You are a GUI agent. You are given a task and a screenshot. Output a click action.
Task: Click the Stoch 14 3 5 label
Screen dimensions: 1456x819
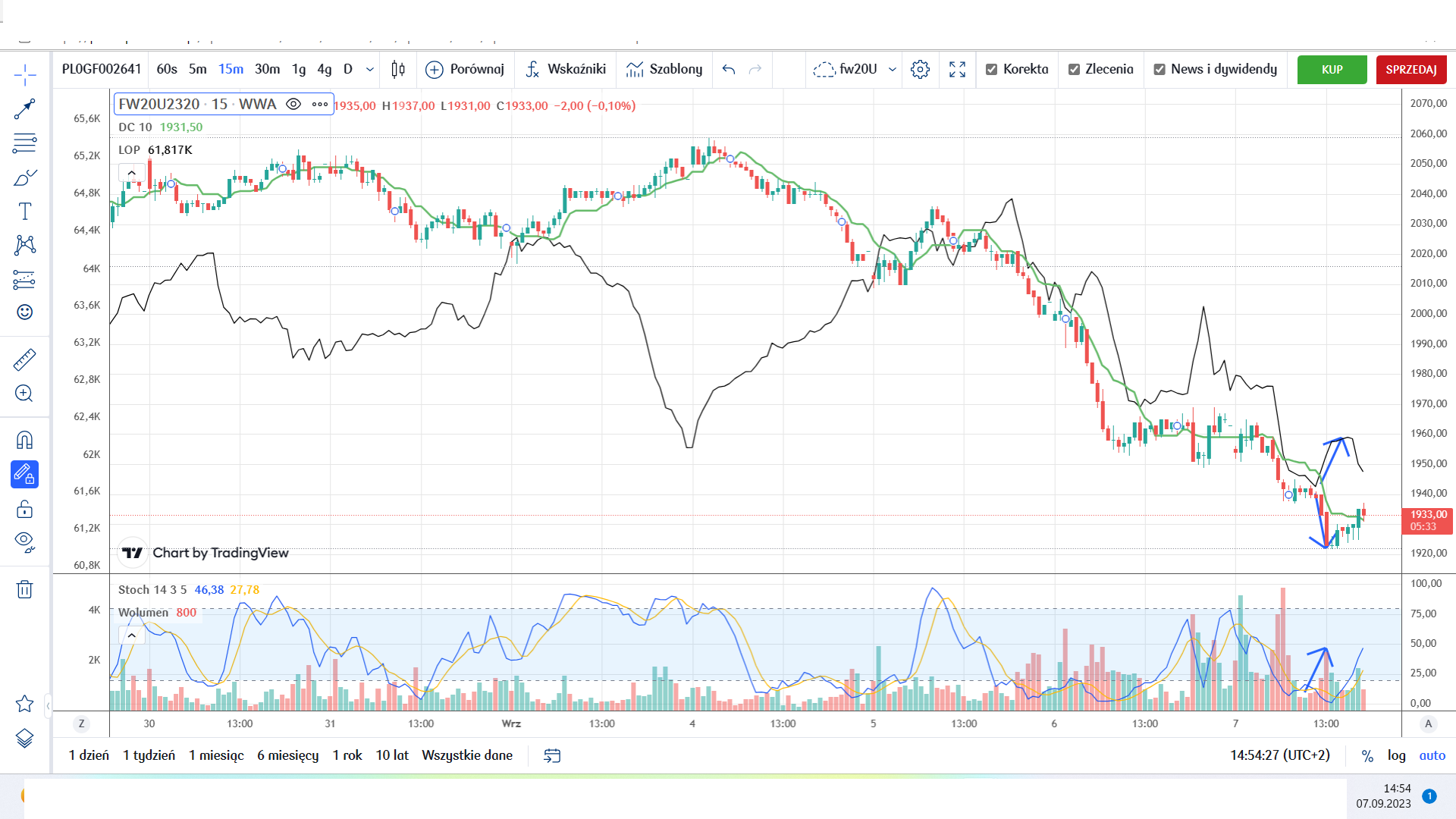[x=152, y=590]
